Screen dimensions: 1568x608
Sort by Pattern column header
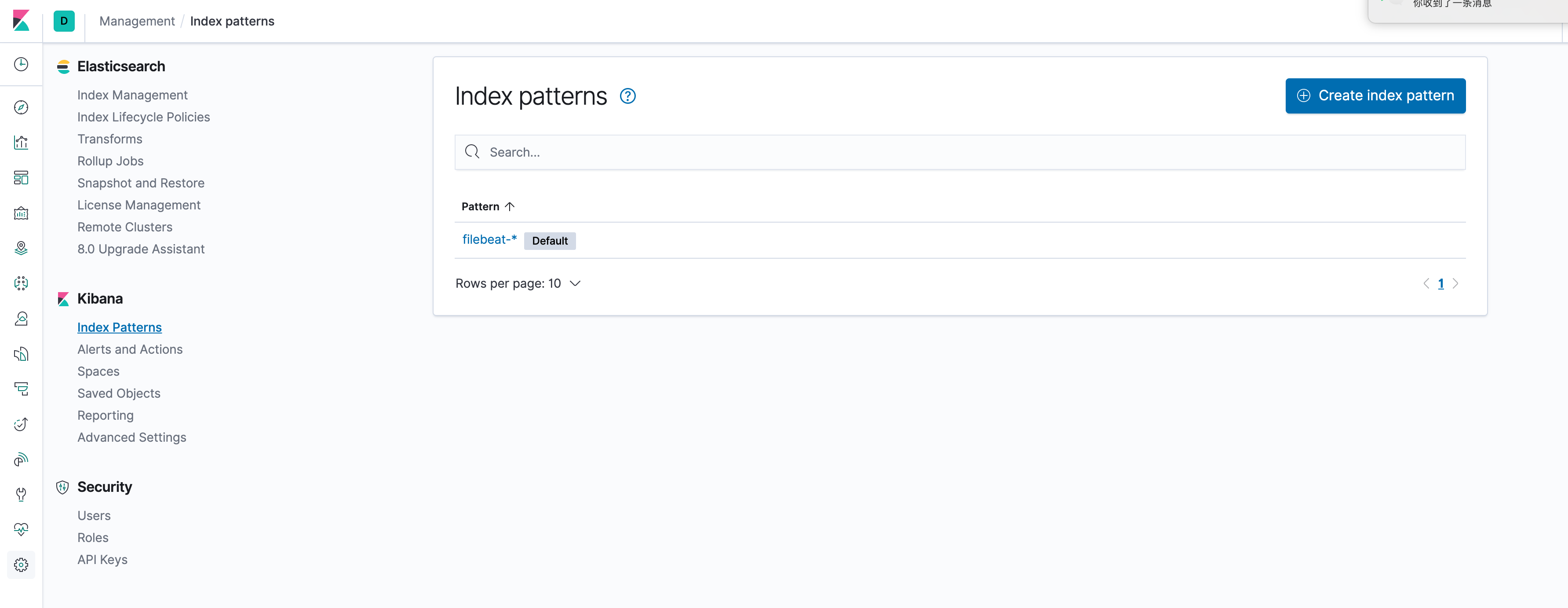[x=488, y=206]
